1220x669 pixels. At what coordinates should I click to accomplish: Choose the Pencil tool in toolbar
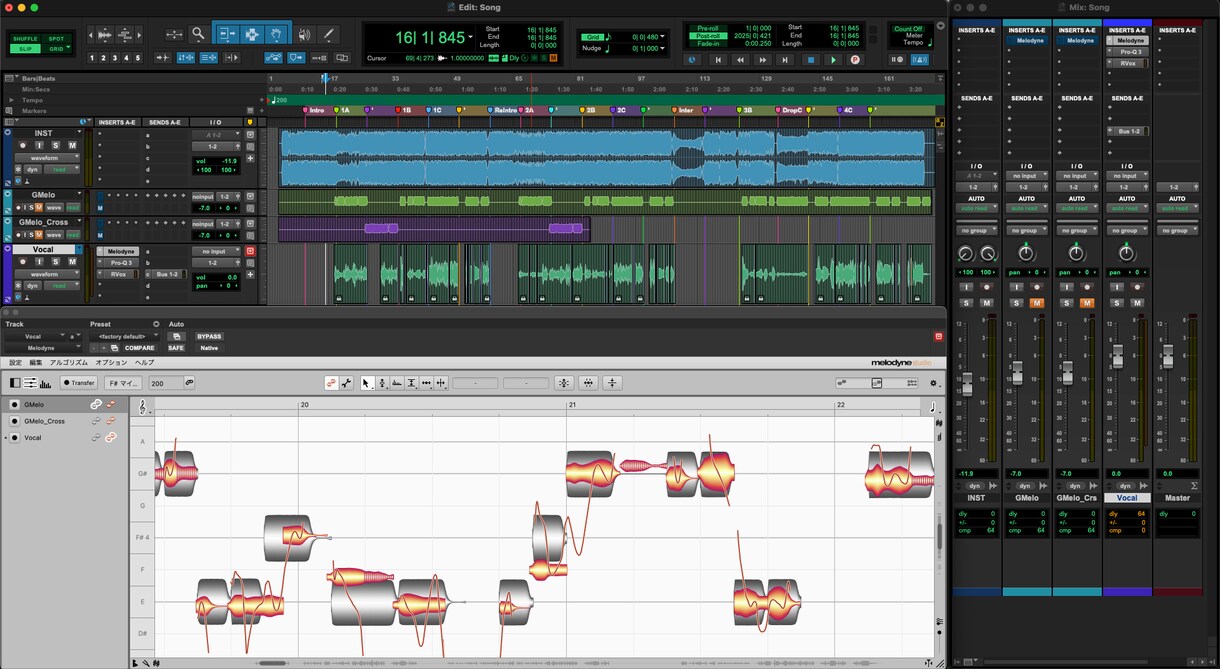coord(328,34)
